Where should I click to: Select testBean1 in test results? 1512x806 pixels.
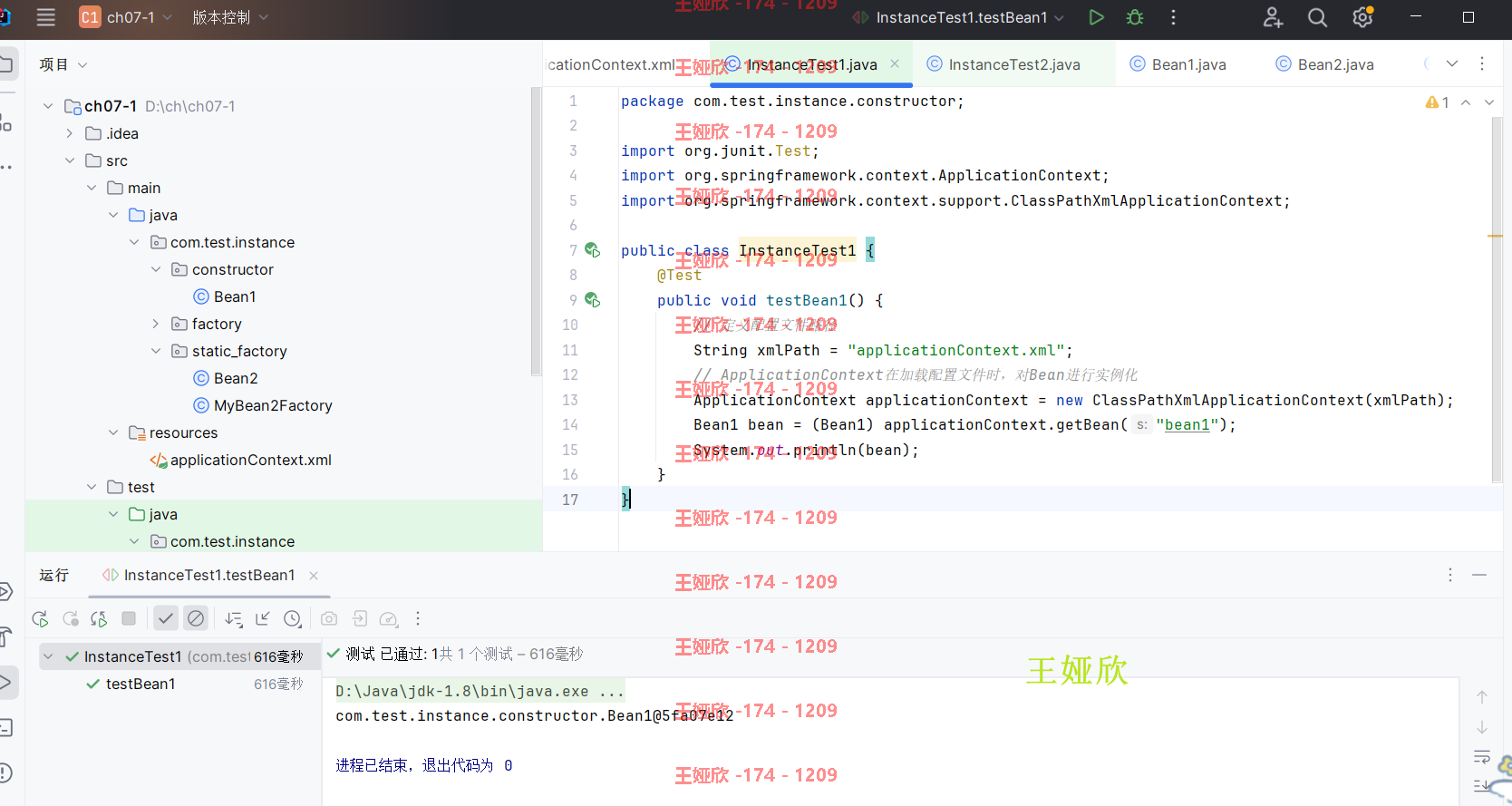click(x=141, y=684)
